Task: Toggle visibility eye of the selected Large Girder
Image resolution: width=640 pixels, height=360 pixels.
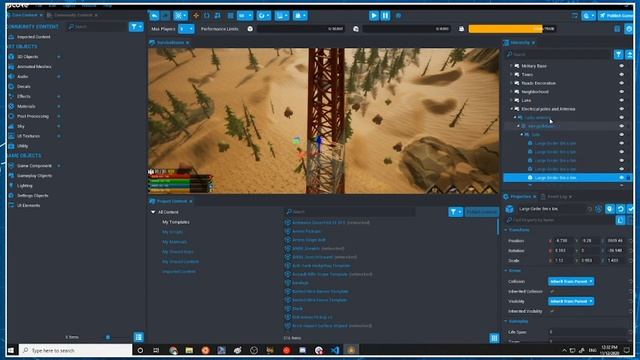Action: click(x=622, y=178)
